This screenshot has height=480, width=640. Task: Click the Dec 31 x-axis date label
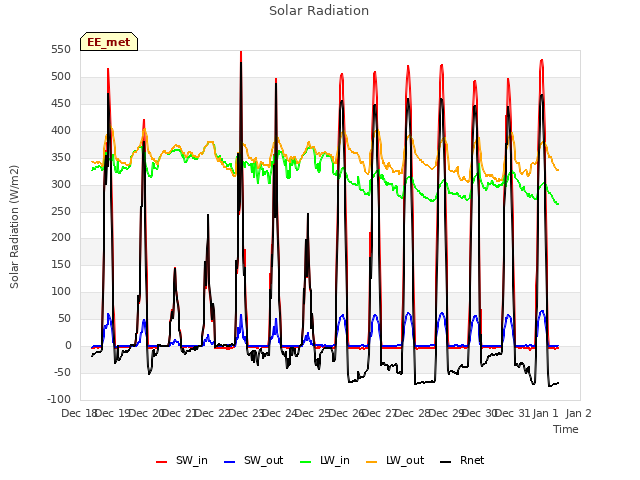[x=512, y=413]
